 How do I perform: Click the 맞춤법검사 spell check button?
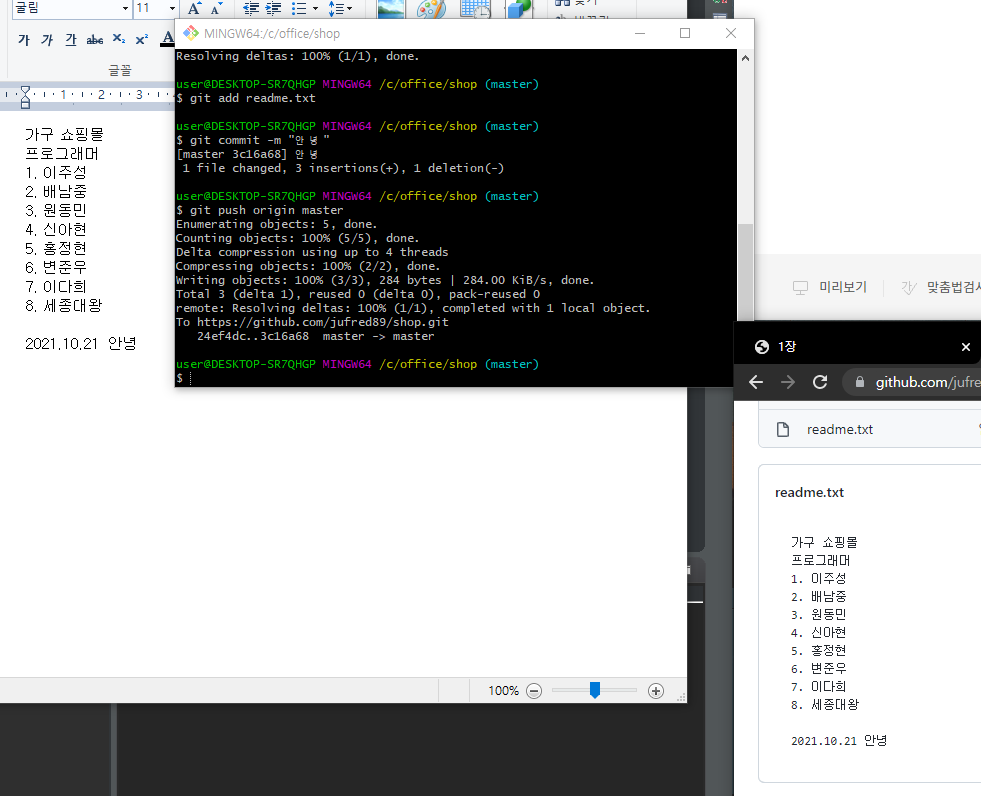point(941,287)
